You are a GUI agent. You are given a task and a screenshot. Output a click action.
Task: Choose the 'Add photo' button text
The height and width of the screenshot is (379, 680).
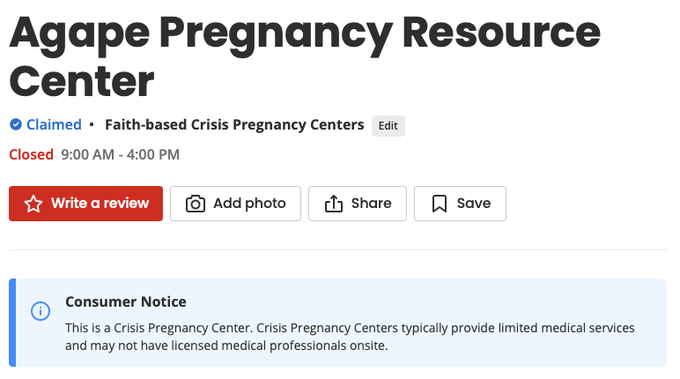pyautogui.click(x=249, y=203)
